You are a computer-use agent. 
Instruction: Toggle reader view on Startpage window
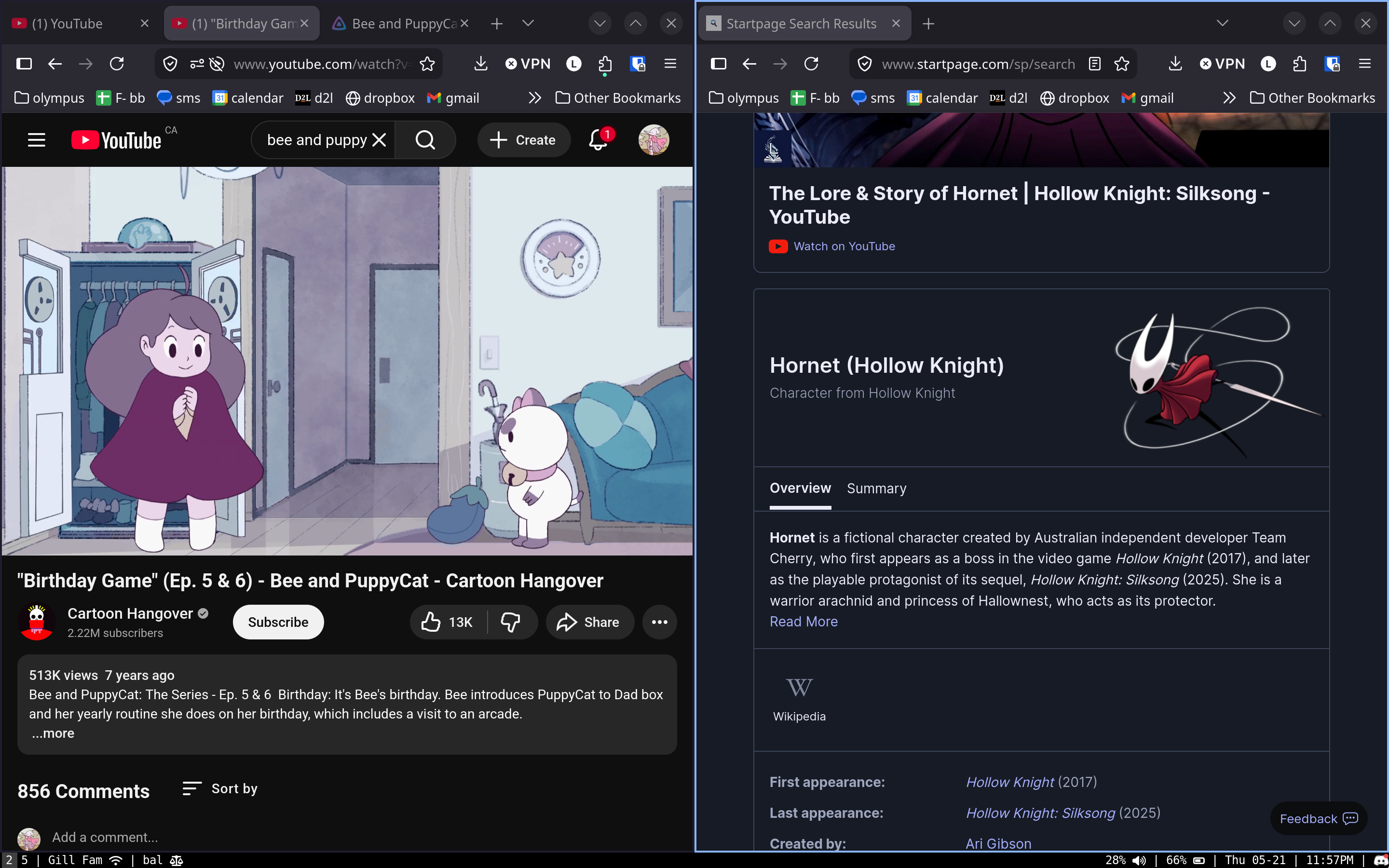pos(1094,64)
